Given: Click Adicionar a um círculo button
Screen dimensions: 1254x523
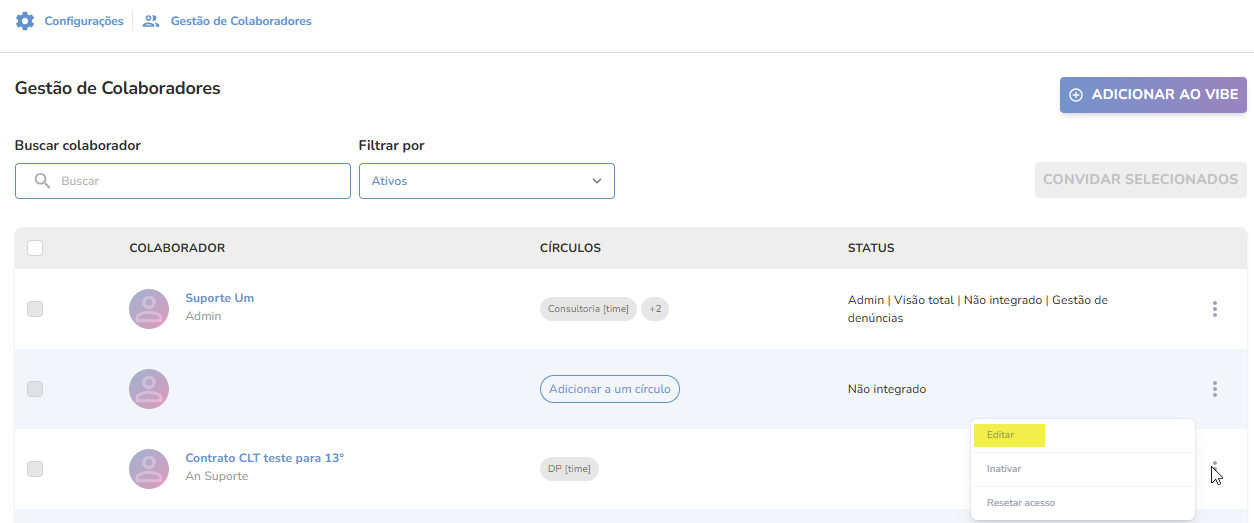Looking at the screenshot, I should [x=610, y=389].
